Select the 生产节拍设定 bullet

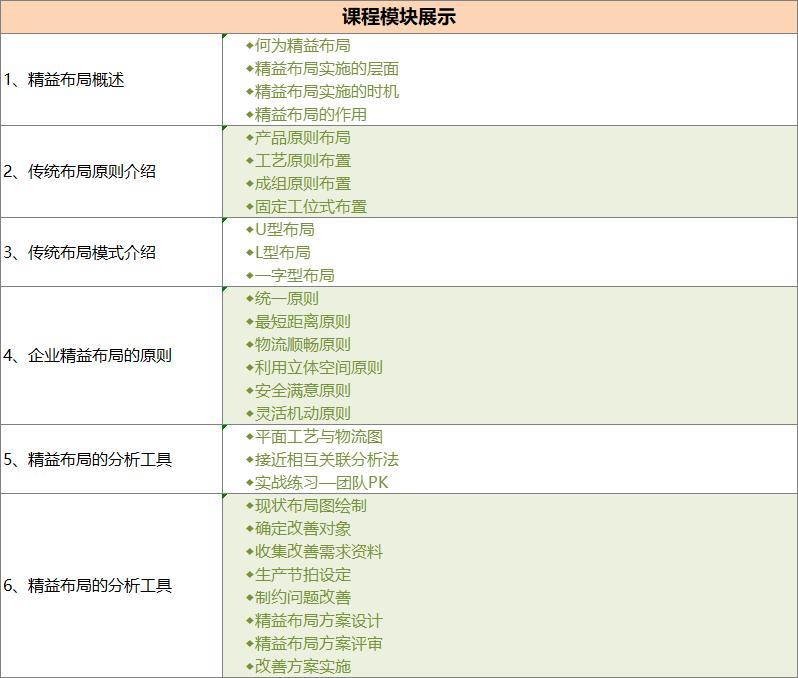click(x=302, y=574)
